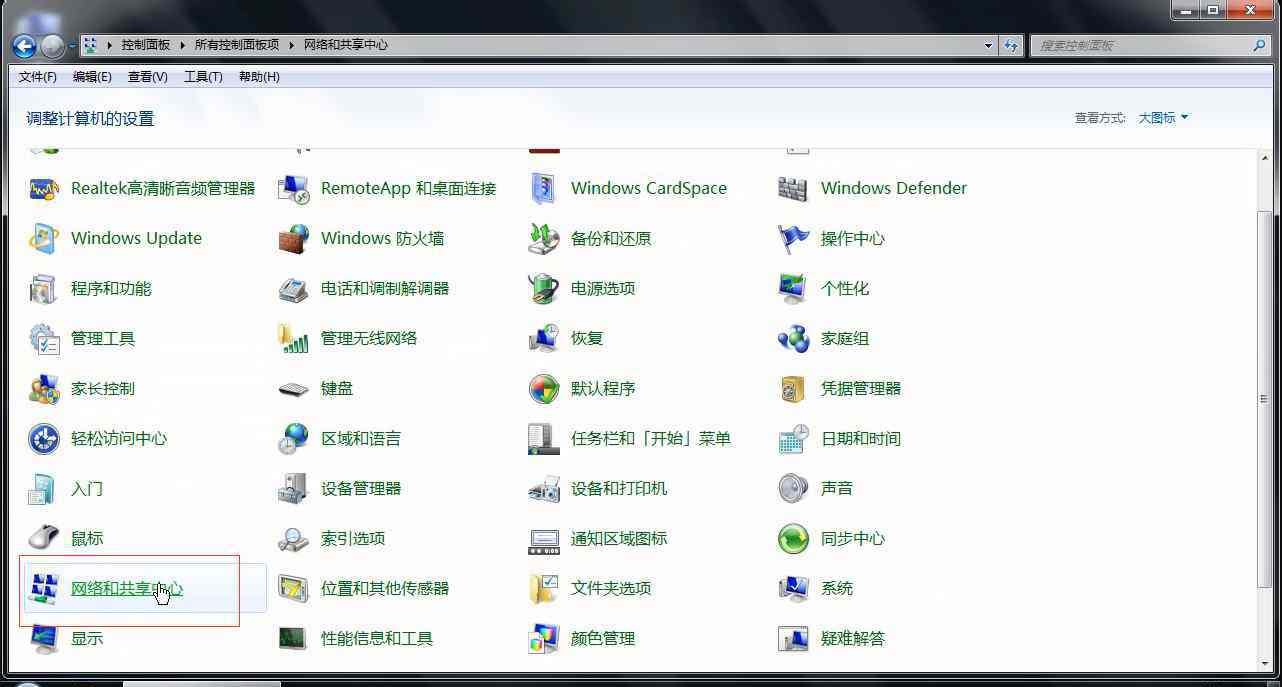
Task: Open the 家庭组 icon
Action: click(x=794, y=338)
